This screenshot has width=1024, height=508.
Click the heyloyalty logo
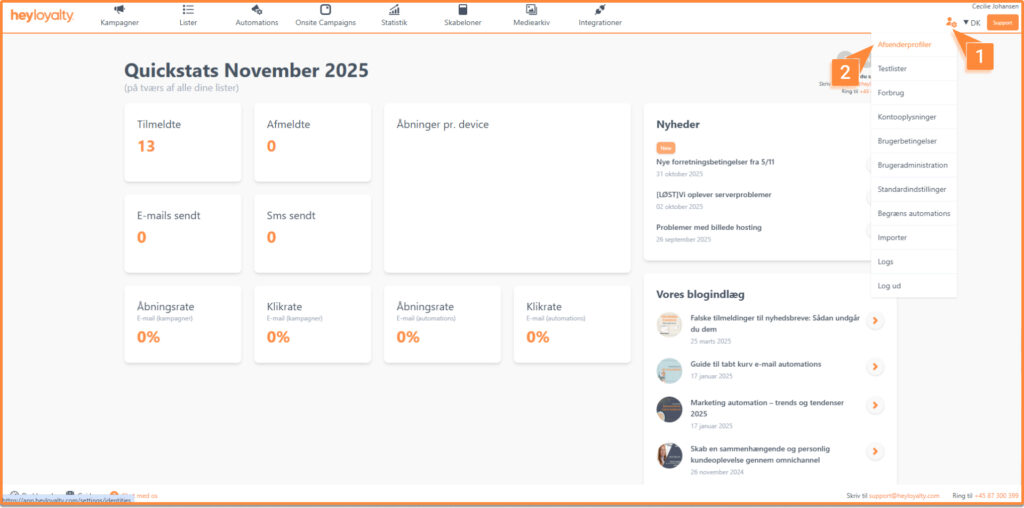click(42, 16)
